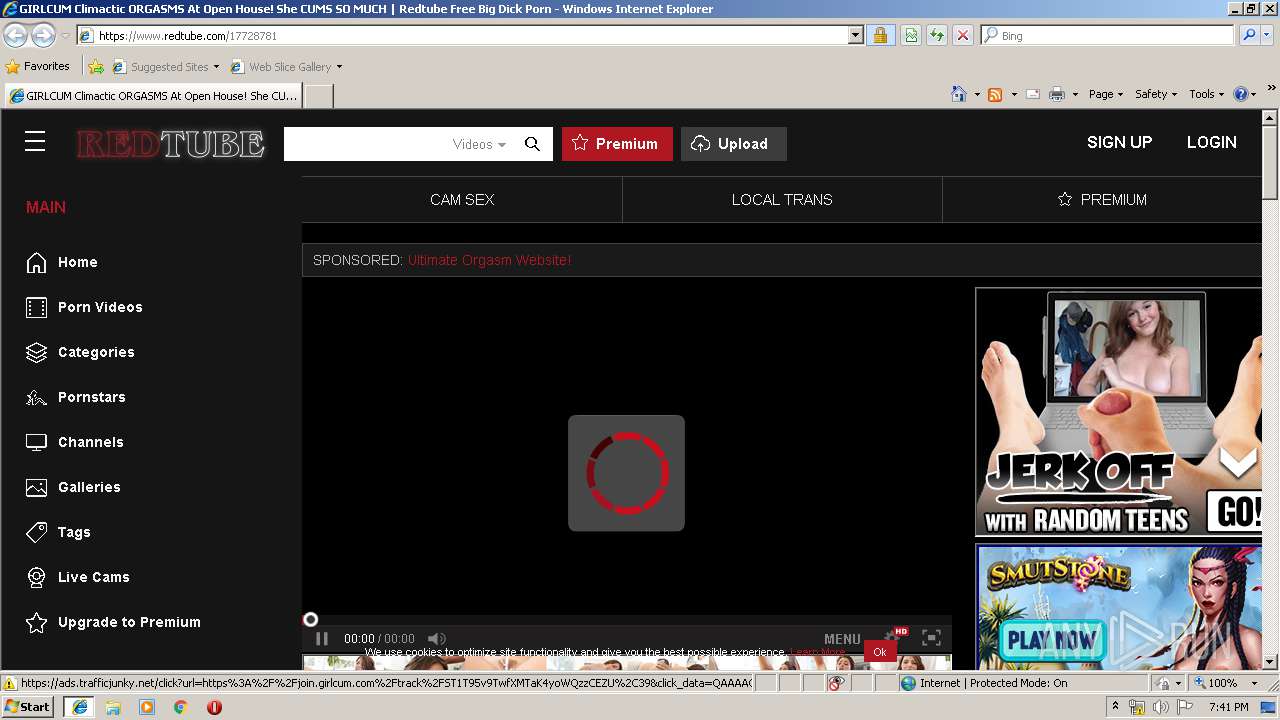Refresh the page with the Refresh icon

[x=937, y=35]
